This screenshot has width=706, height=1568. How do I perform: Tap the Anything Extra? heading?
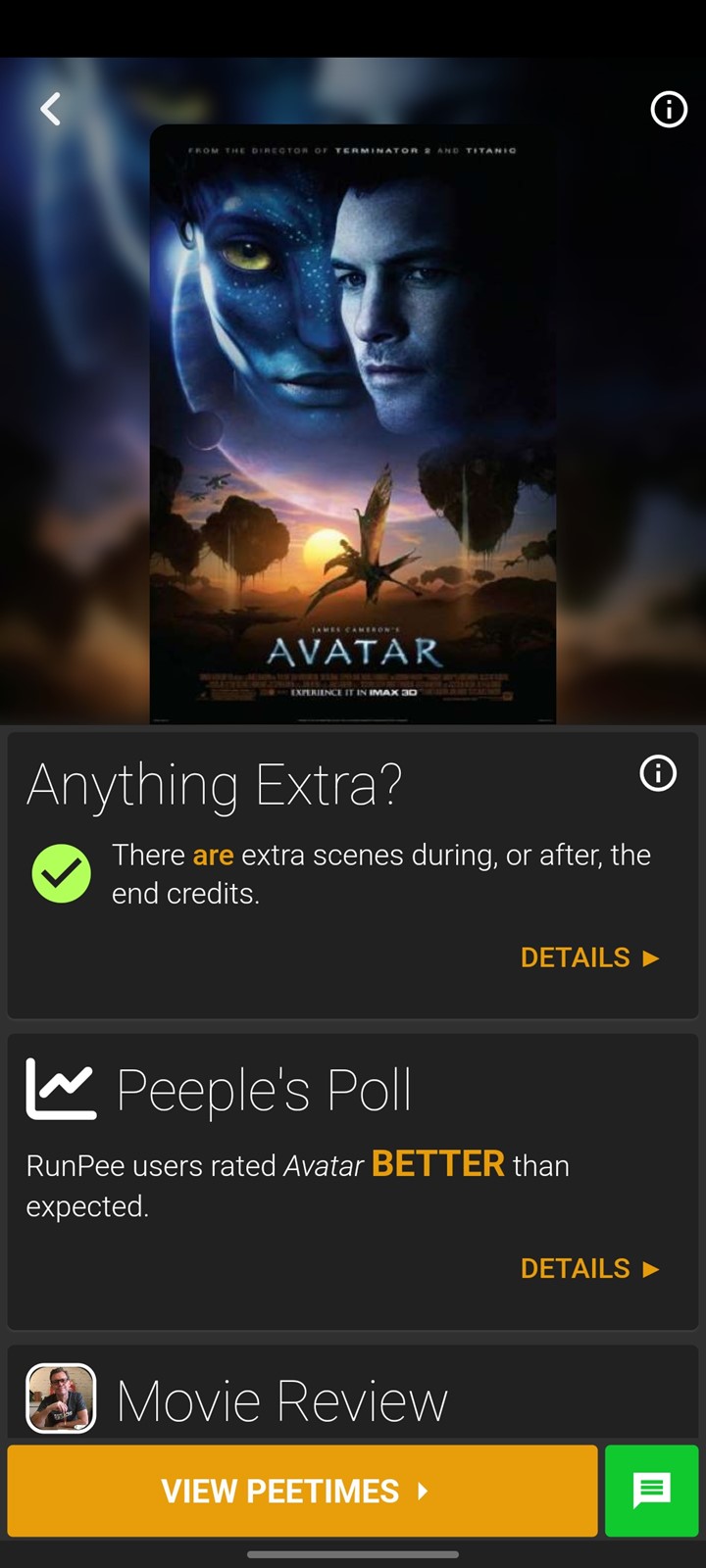point(215,785)
